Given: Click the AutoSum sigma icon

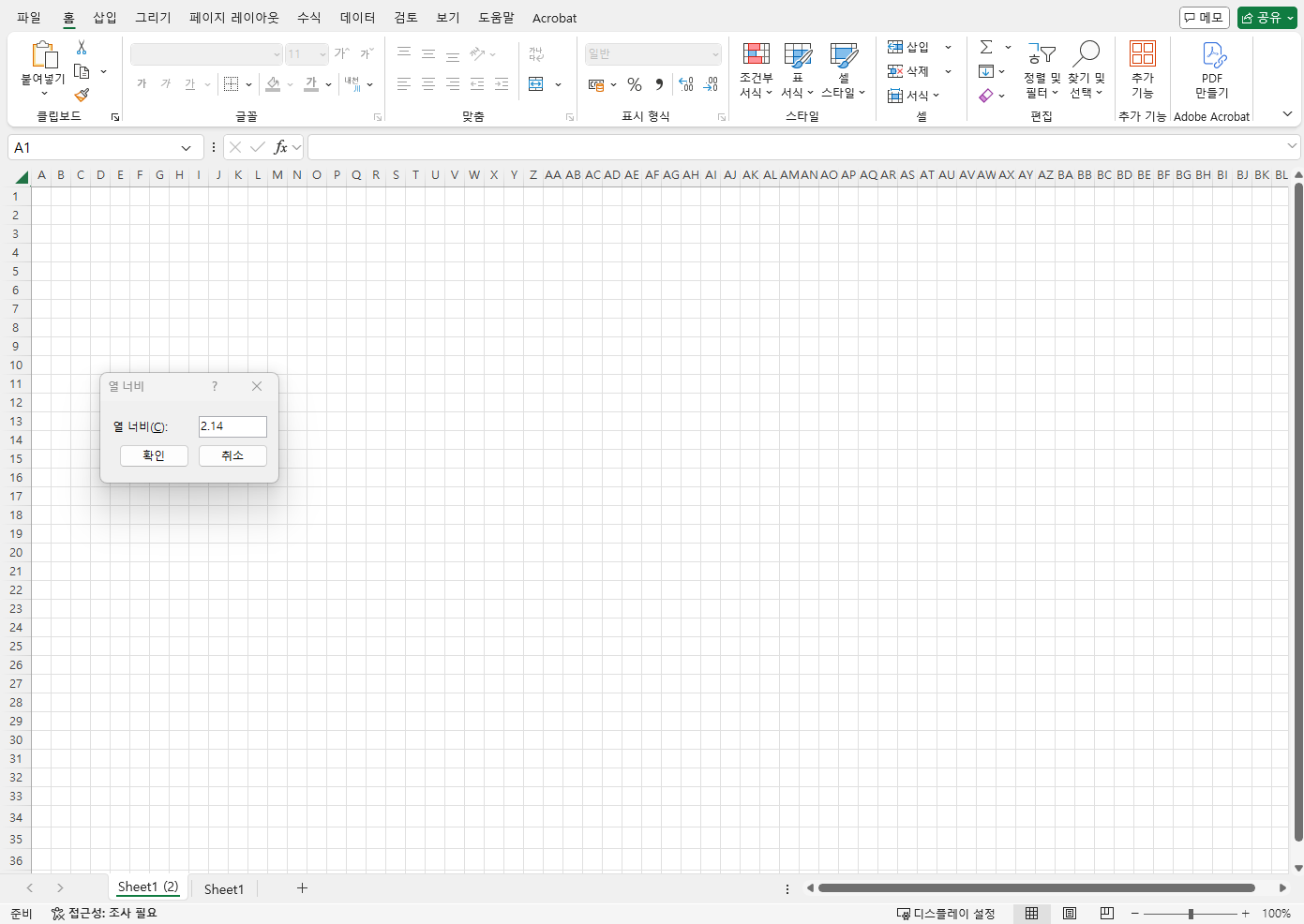Looking at the screenshot, I should click(x=986, y=47).
